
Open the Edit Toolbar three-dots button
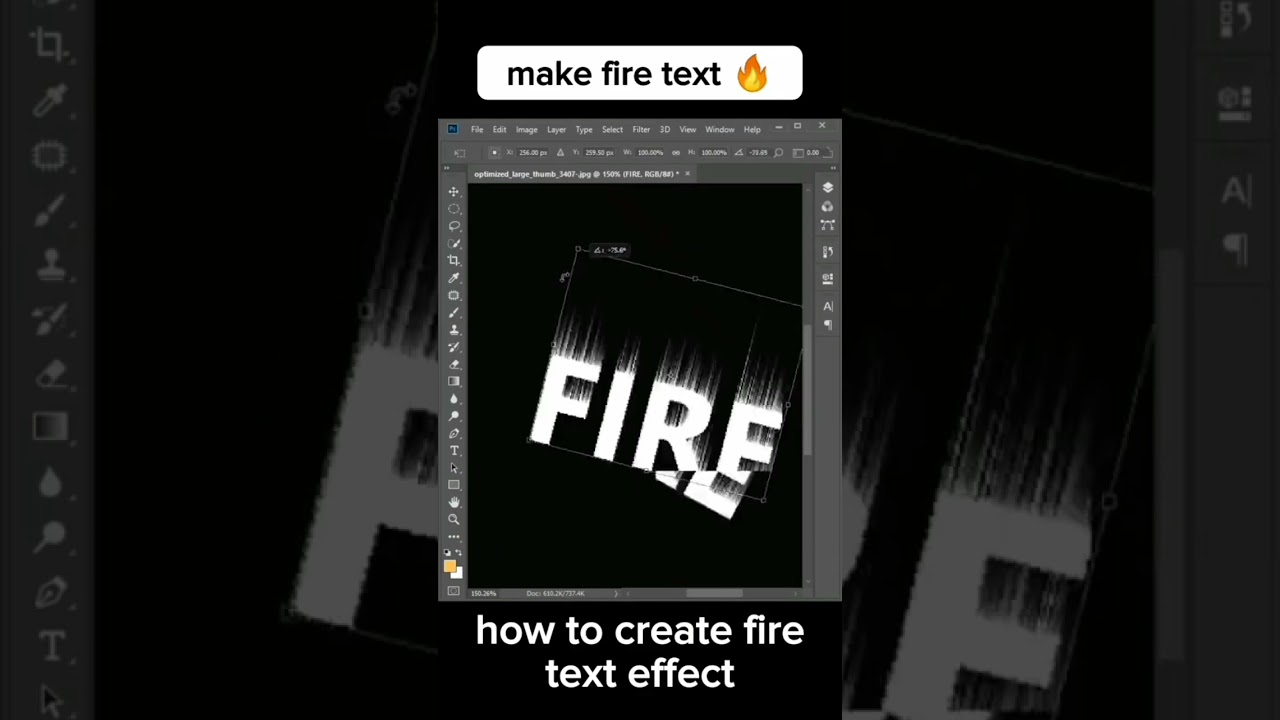point(453,537)
